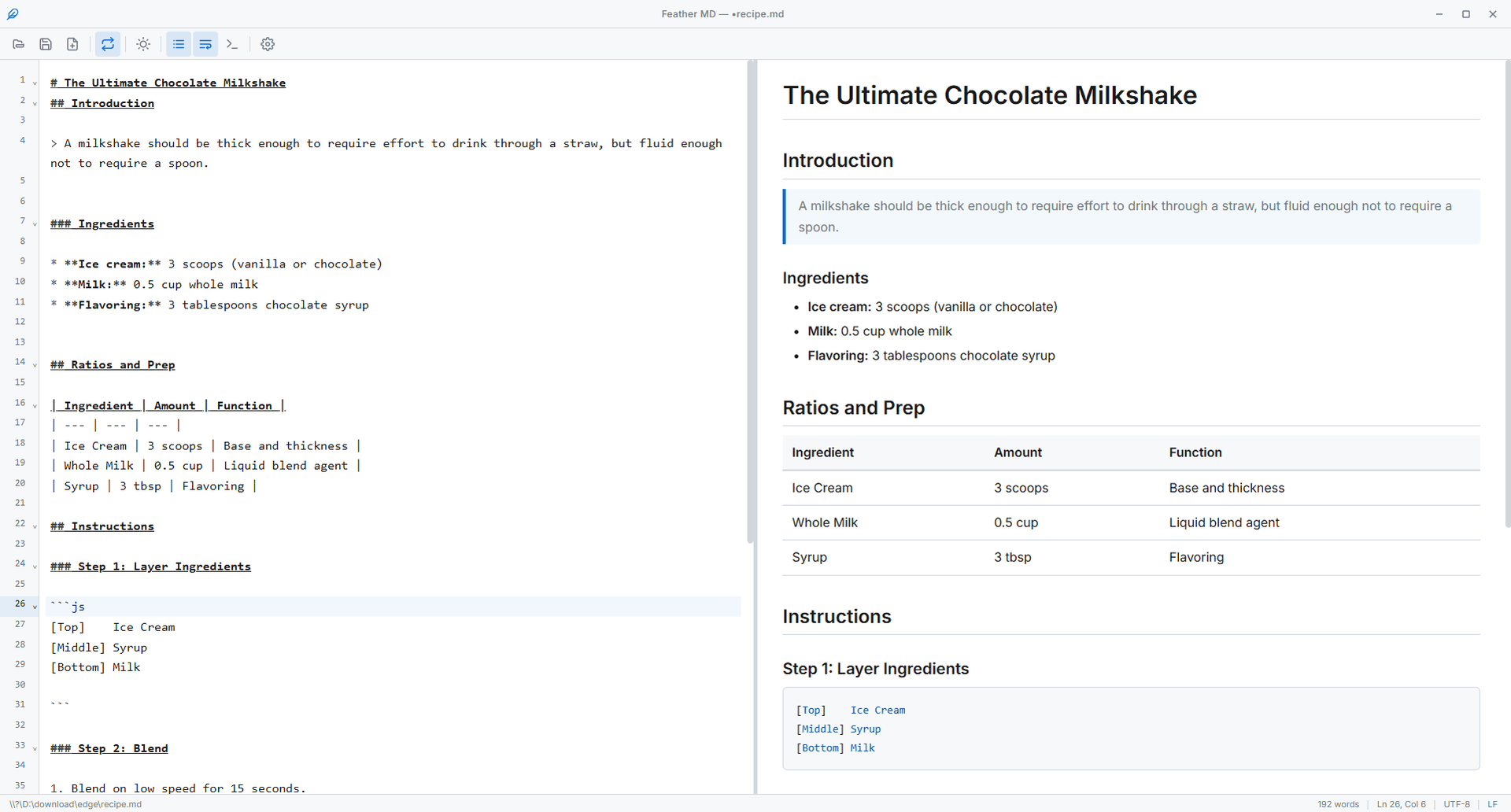
Task: Click the '[Middle] Syrup' line in editor
Action: 98,648
